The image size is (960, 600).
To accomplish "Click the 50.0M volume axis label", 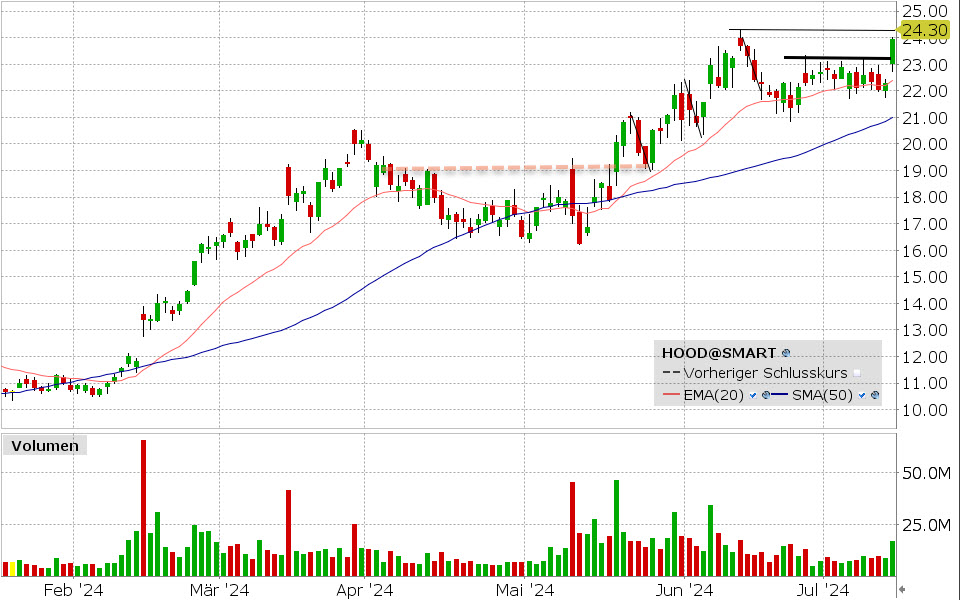I will (927, 473).
